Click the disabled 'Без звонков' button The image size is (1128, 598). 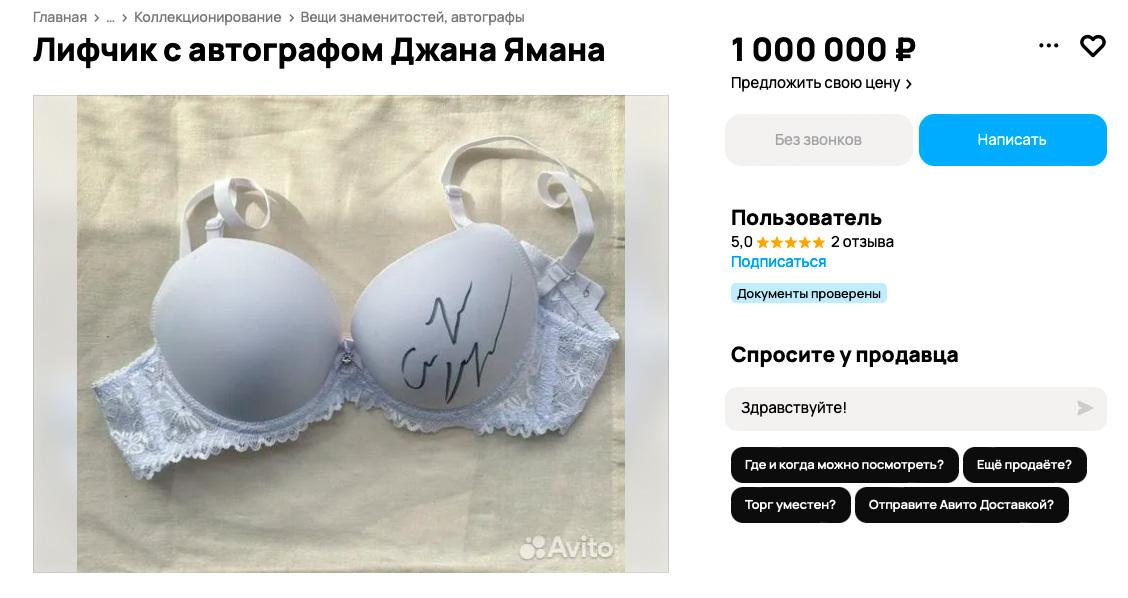[818, 140]
